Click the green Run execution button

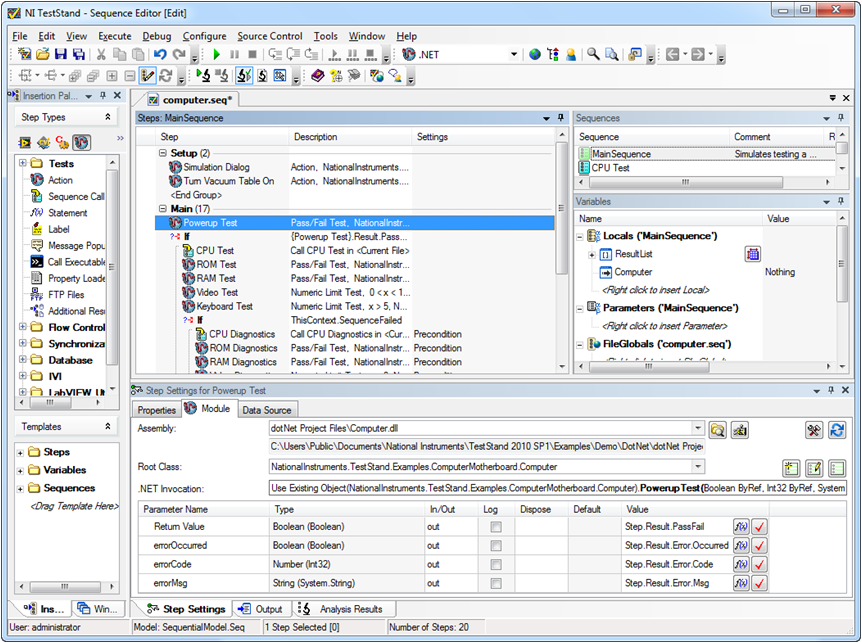pyautogui.click(x=216, y=54)
